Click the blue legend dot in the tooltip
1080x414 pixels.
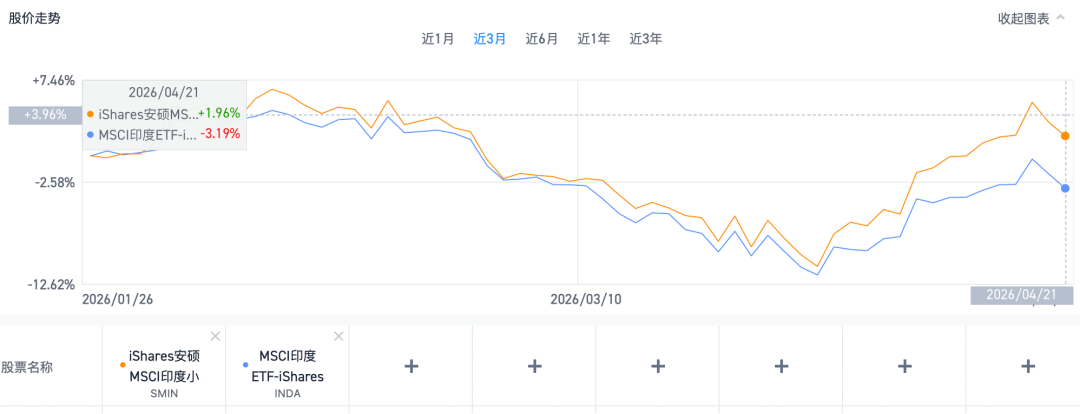pos(91,134)
